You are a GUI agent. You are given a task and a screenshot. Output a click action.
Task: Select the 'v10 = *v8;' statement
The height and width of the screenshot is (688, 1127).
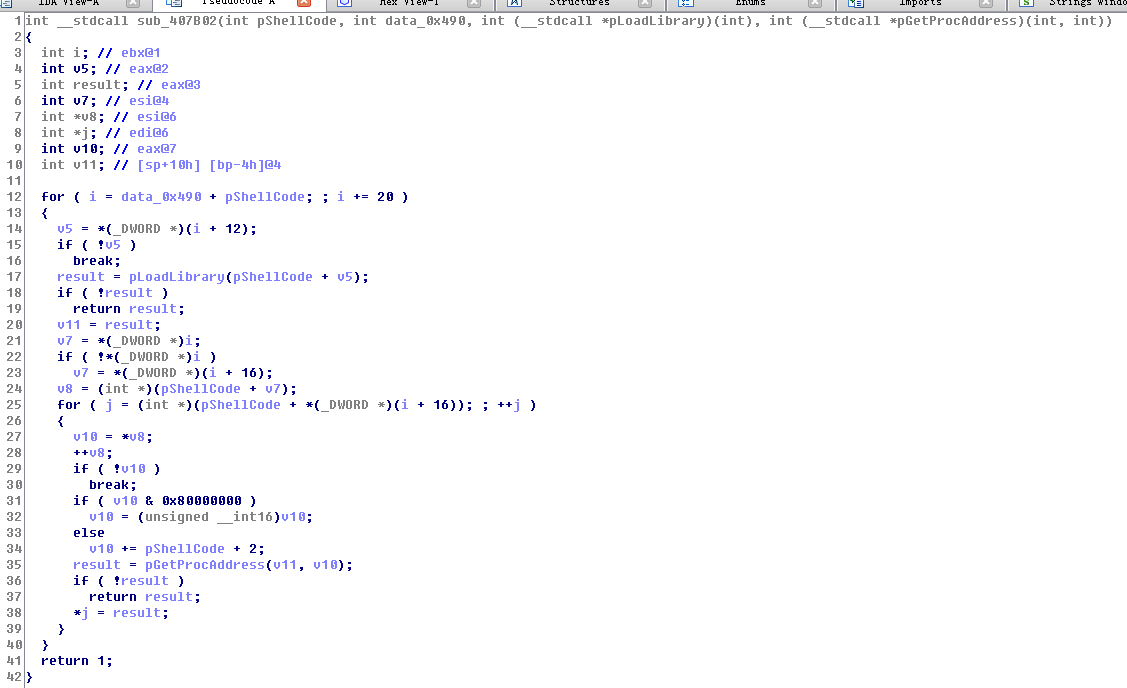[x=113, y=437]
